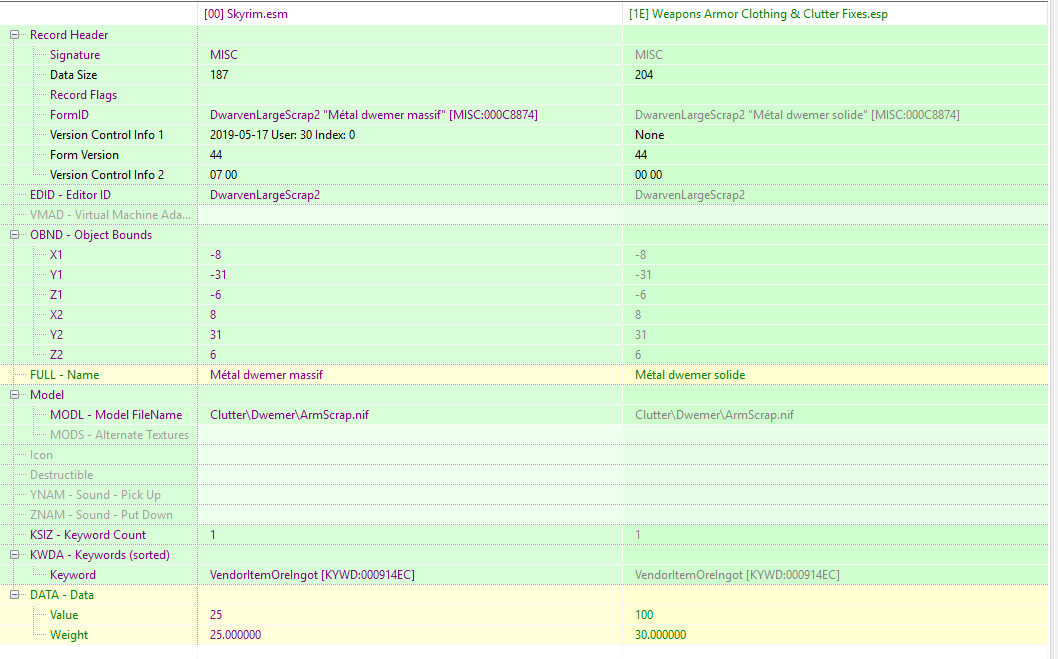Image resolution: width=1058 pixels, height=659 pixels.
Task: Select the Icon row
Action: pos(41,455)
